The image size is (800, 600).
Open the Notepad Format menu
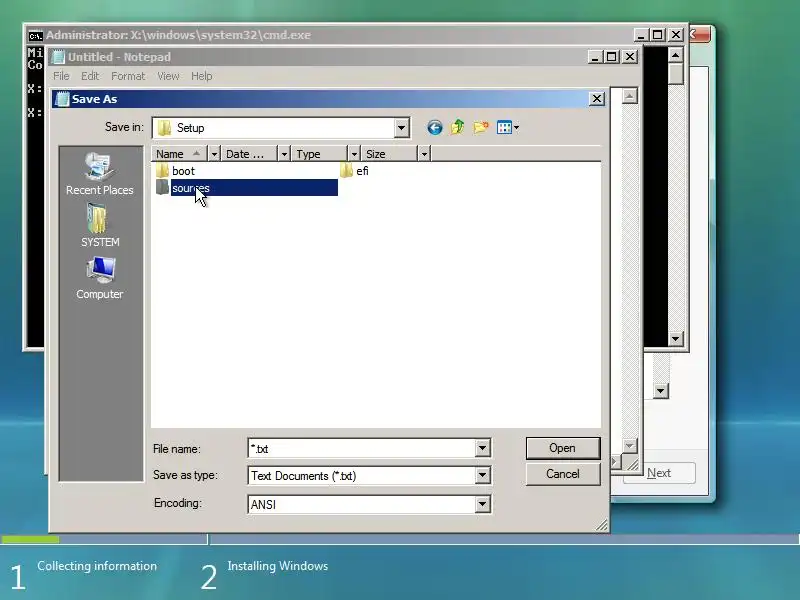[x=128, y=76]
